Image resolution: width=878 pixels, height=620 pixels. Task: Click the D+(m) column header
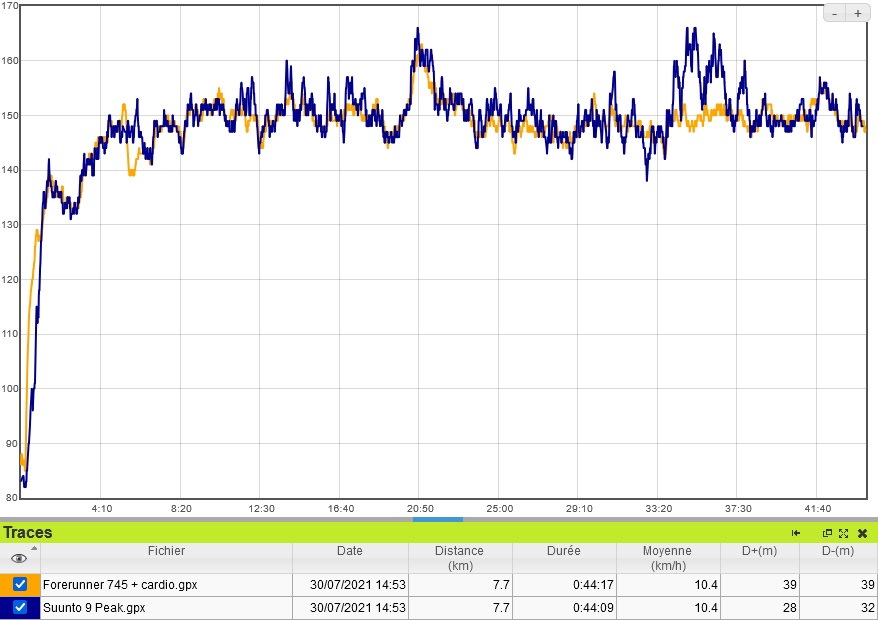click(x=759, y=551)
